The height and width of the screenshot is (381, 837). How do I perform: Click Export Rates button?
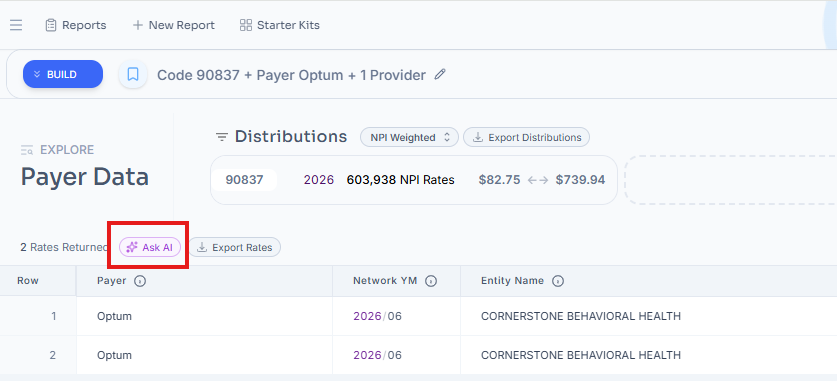click(235, 248)
